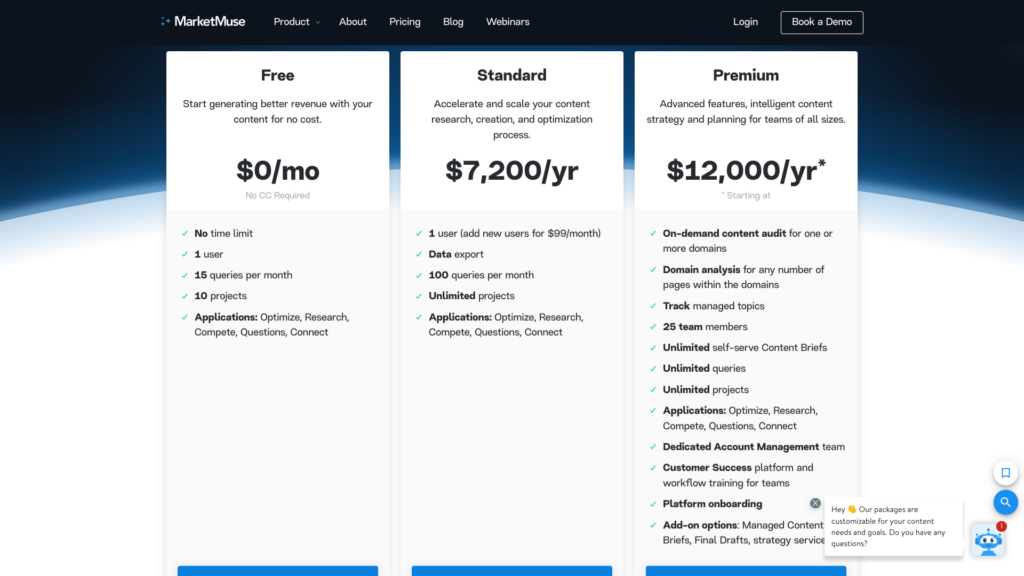Click Customer Success platform feature
This screenshot has width=1024, height=576.
click(738, 475)
